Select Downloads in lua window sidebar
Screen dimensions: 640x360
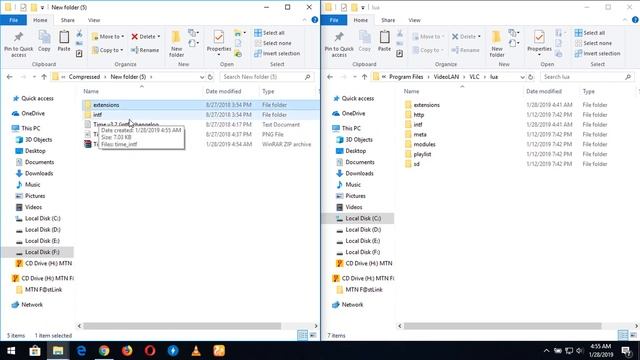(359, 173)
